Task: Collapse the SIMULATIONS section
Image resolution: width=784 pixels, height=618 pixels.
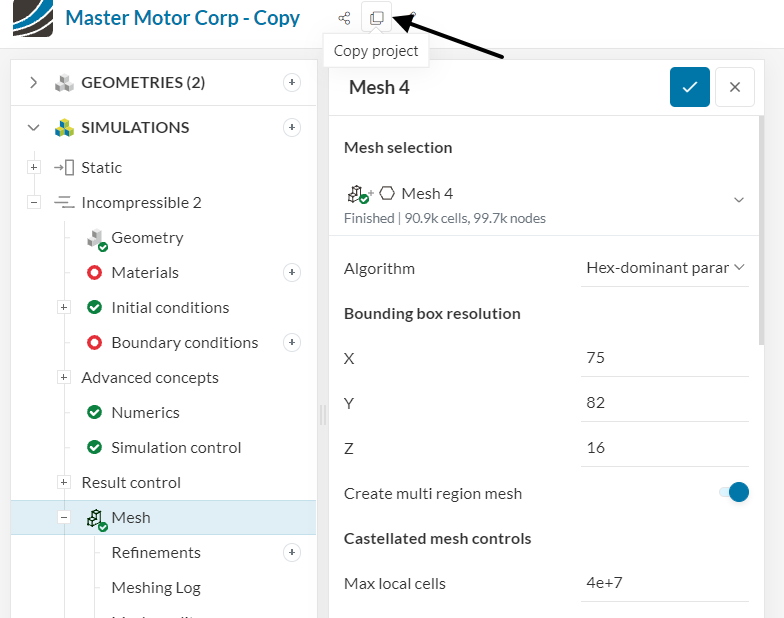Action: click(34, 127)
